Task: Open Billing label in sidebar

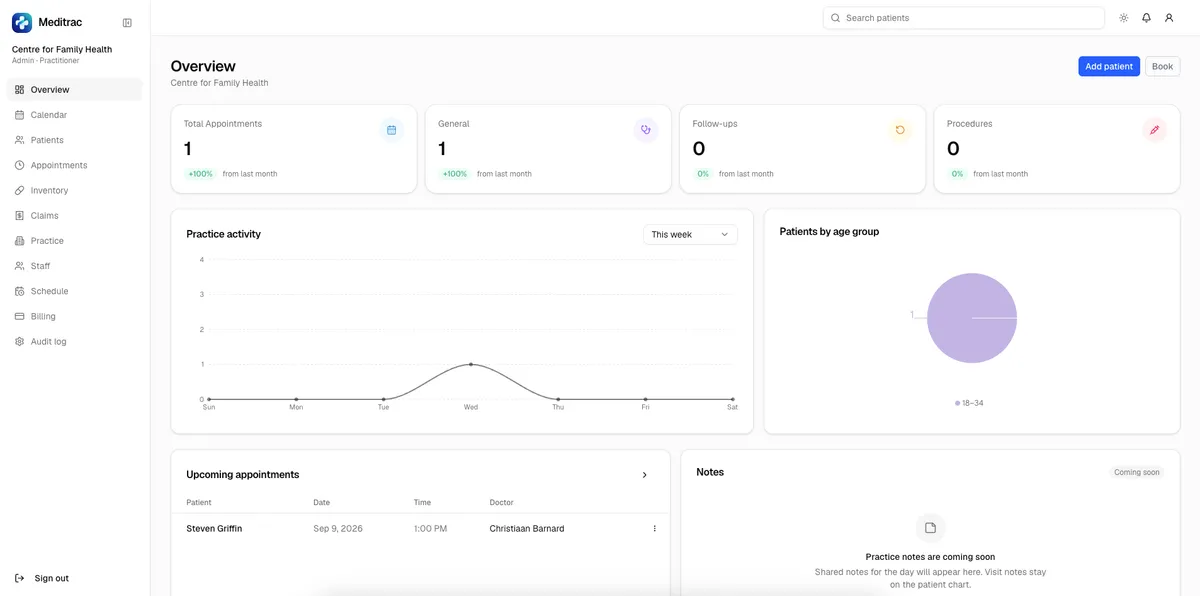Action: pyautogui.click(x=43, y=316)
